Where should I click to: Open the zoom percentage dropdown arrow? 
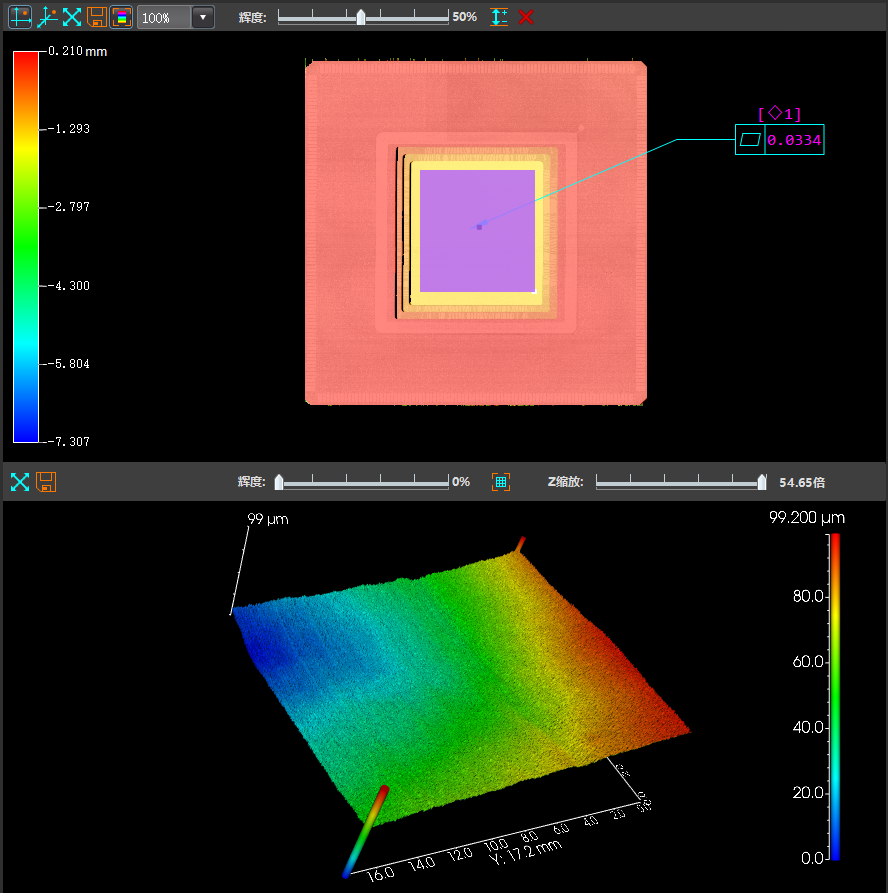click(x=203, y=17)
